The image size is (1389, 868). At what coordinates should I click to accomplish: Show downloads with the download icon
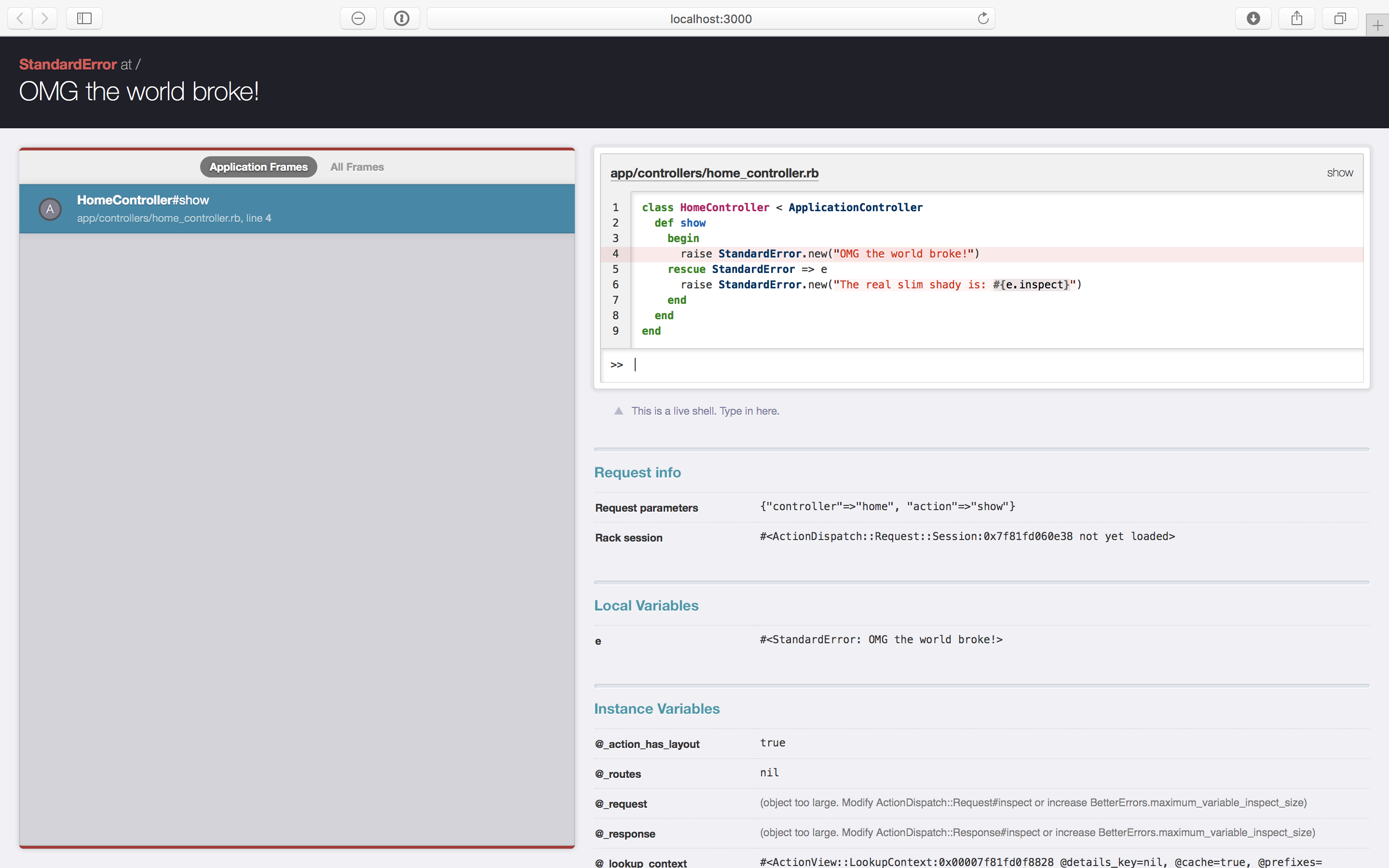pyautogui.click(x=1253, y=18)
